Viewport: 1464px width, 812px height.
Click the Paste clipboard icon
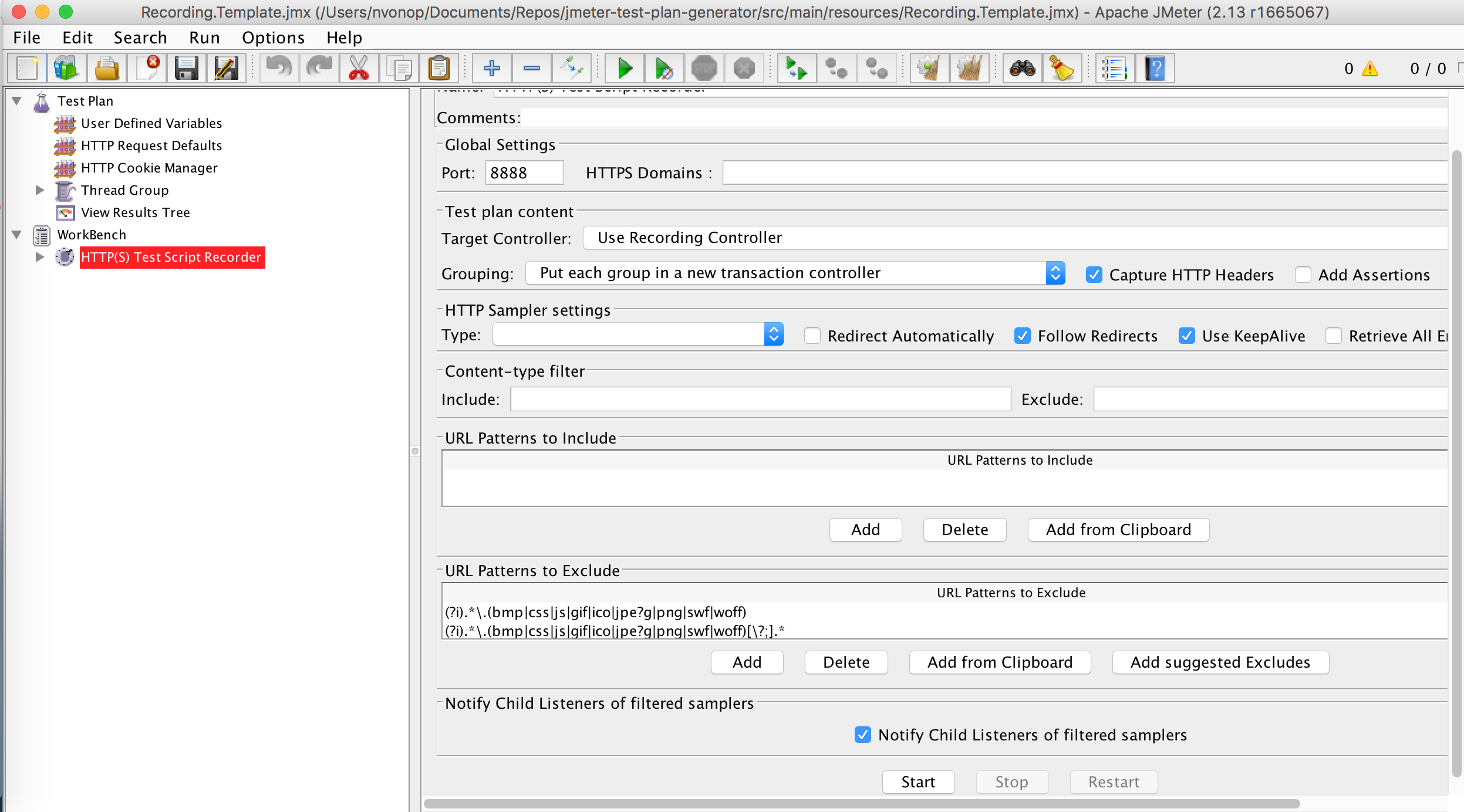438,69
